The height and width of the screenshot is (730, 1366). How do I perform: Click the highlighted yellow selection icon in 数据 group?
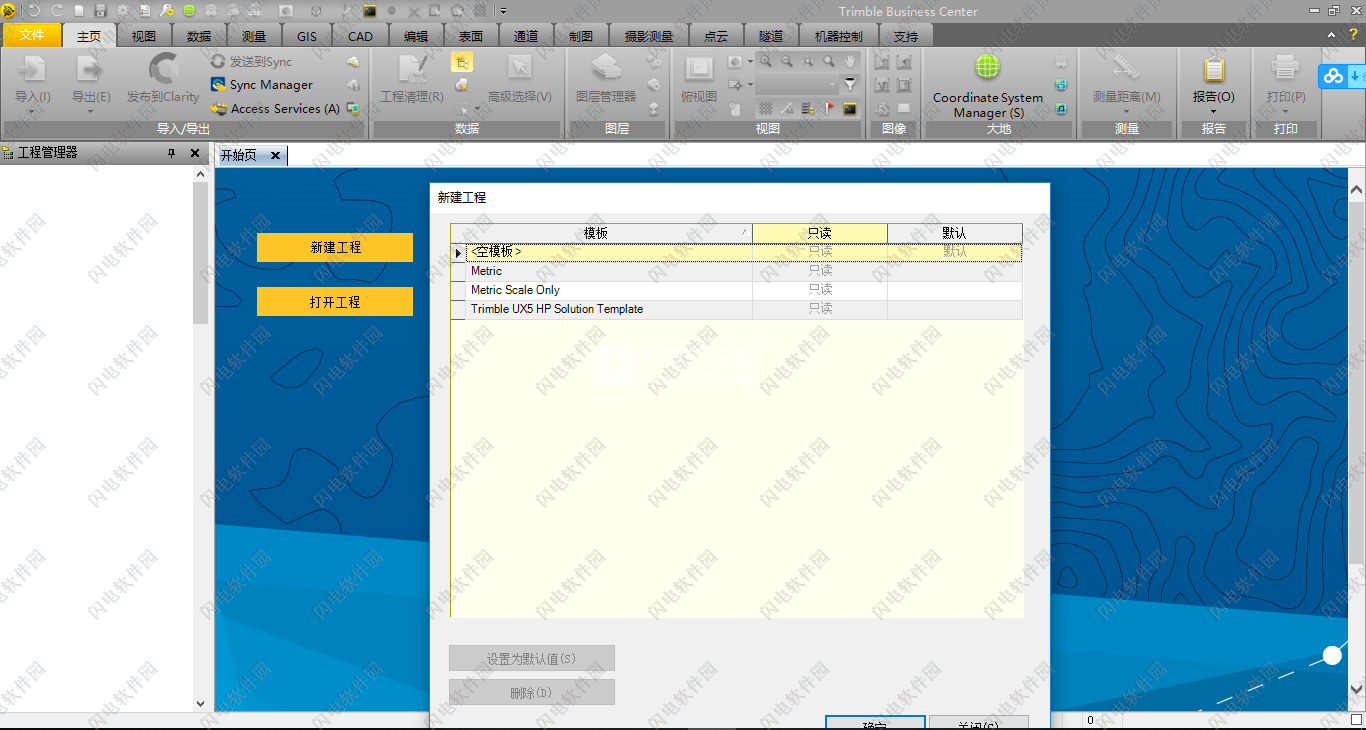point(461,62)
